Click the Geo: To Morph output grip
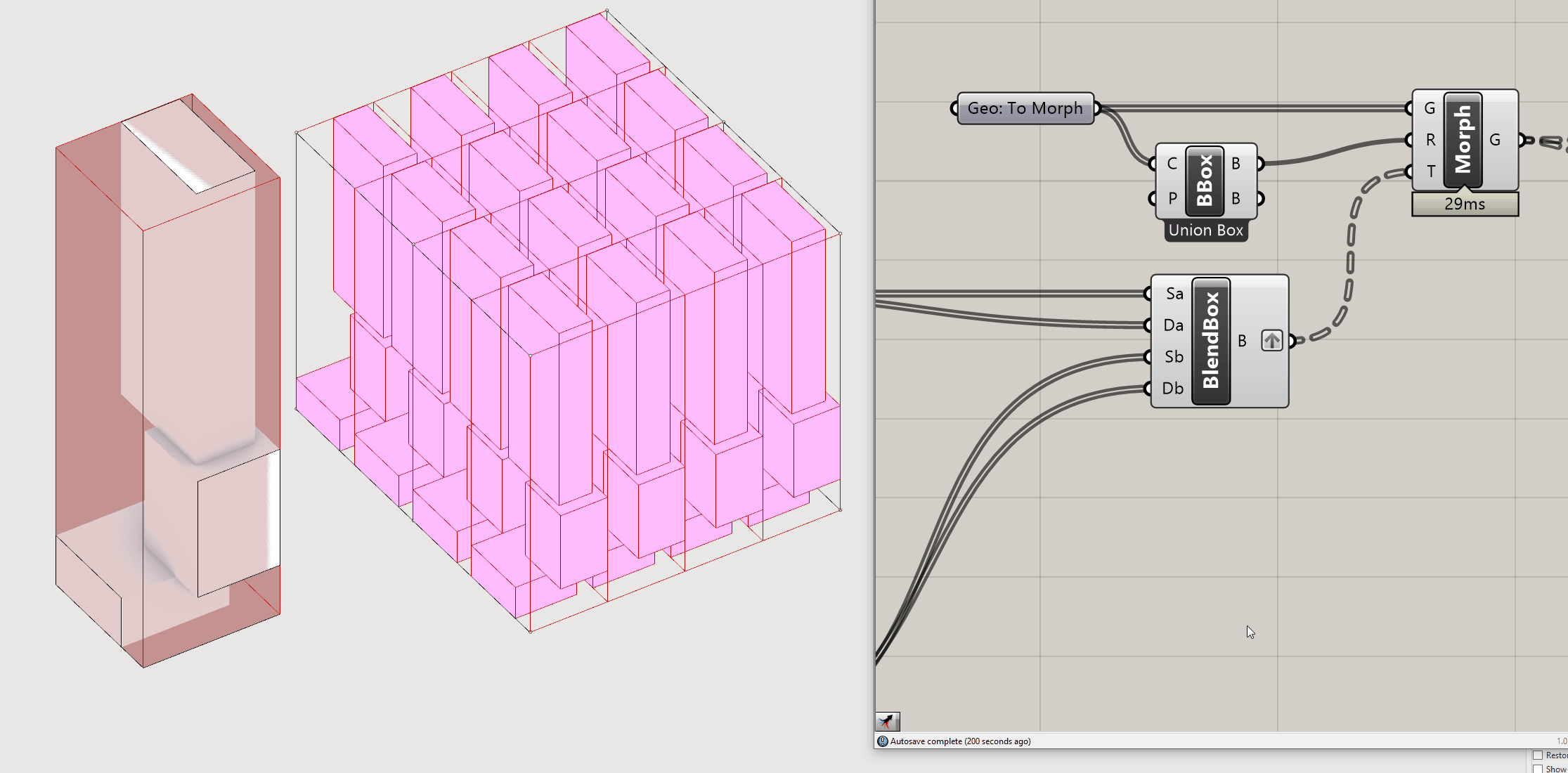The height and width of the screenshot is (773, 1568). 1097,108
